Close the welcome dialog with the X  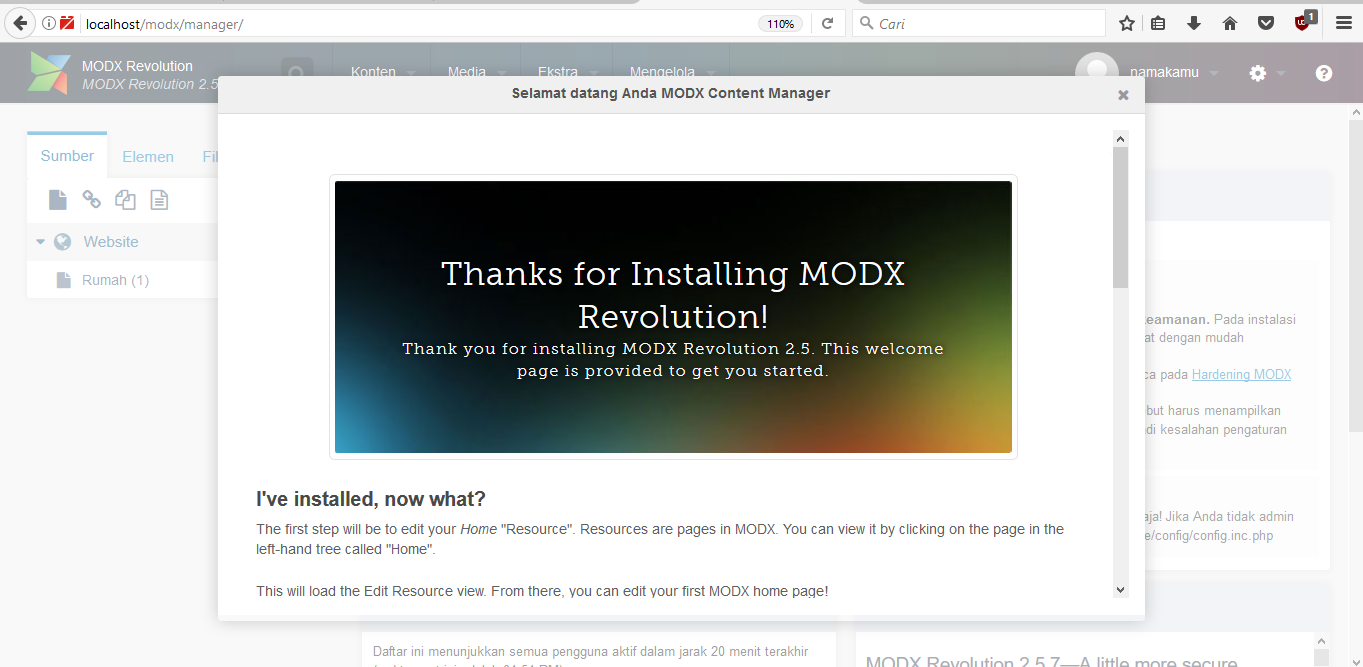coord(1123,95)
